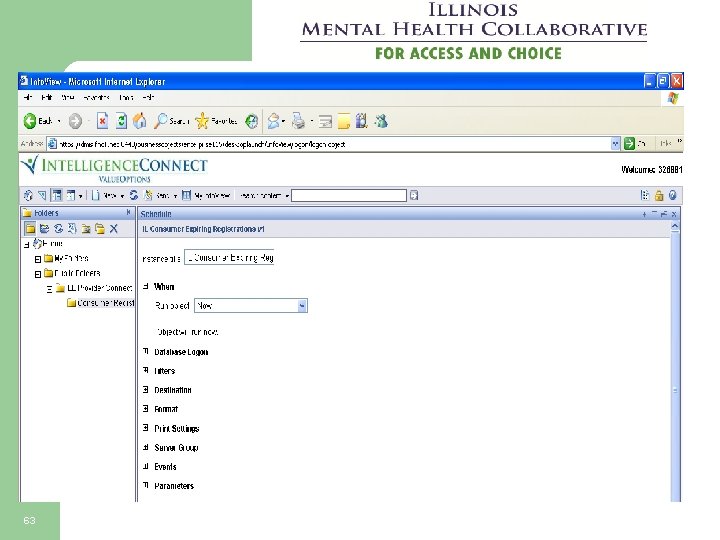The image size is (720, 540).
Task: Click the InfoView search text field
Action: [349, 196]
